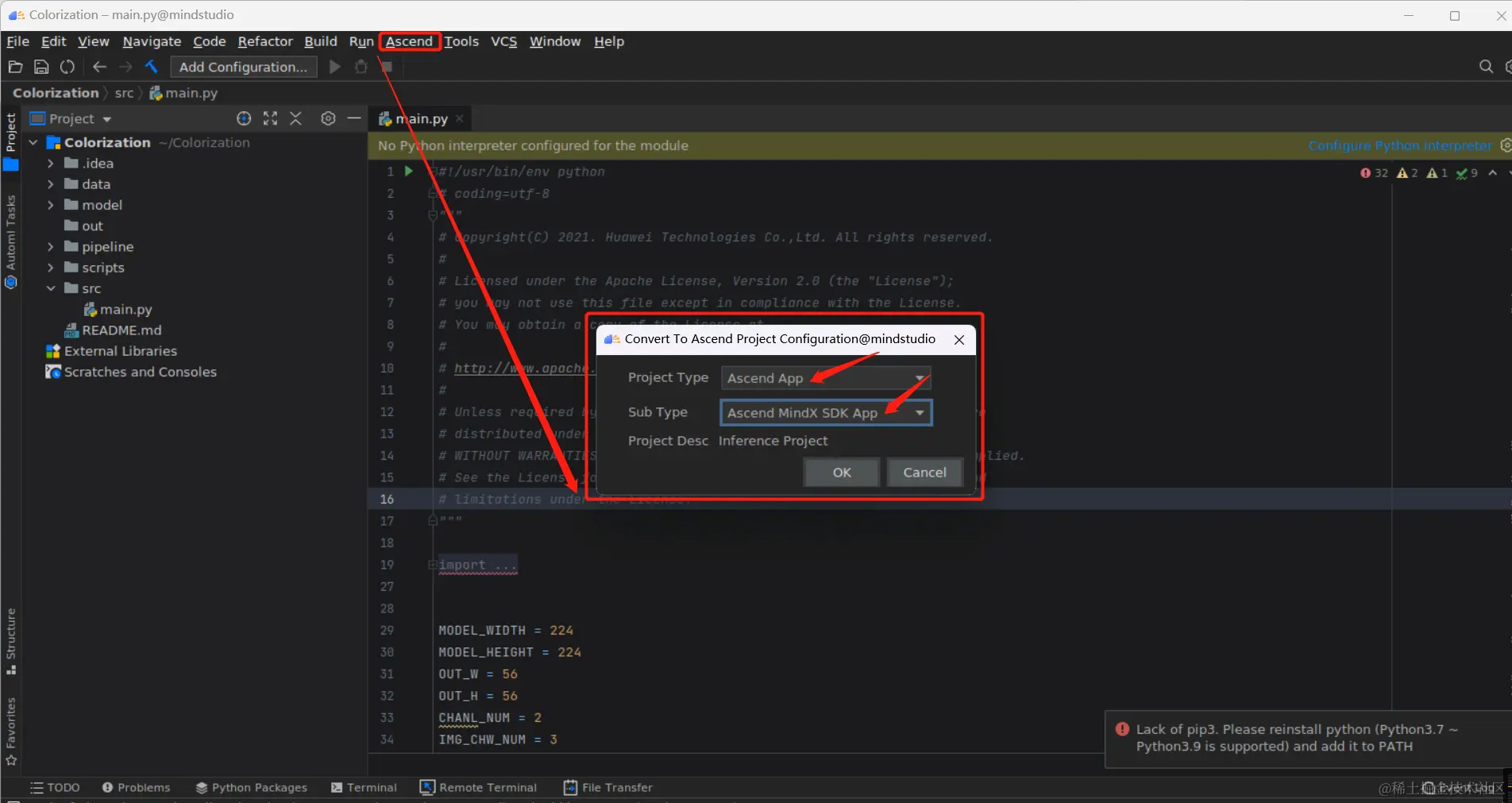Open Project panel settings gear
1512x803 pixels.
(x=328, y=118)
